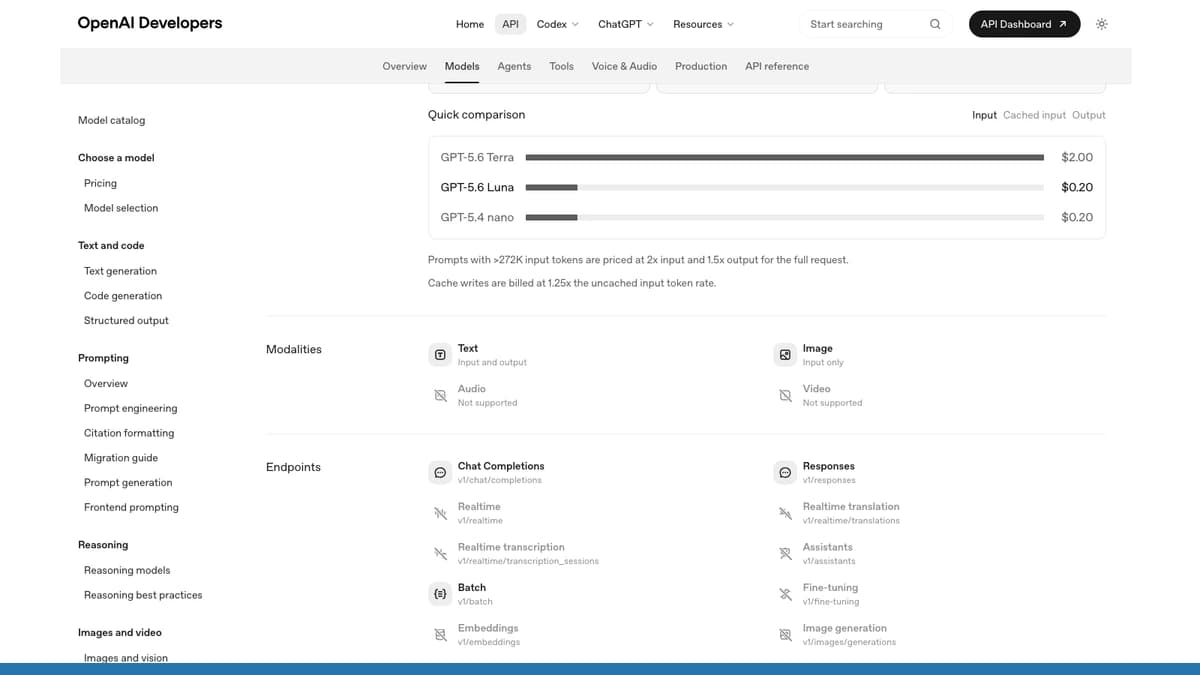Open Overview under Prompting in sidebar
Viewport: 1200px width, 675px height.
click(x=106, y=384)
